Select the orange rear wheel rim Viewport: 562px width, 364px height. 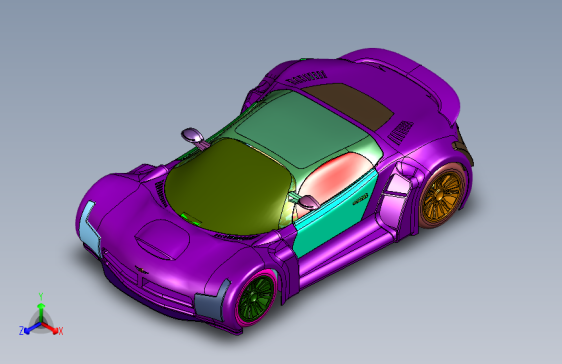pyautogui.click(x=441, y=196)
